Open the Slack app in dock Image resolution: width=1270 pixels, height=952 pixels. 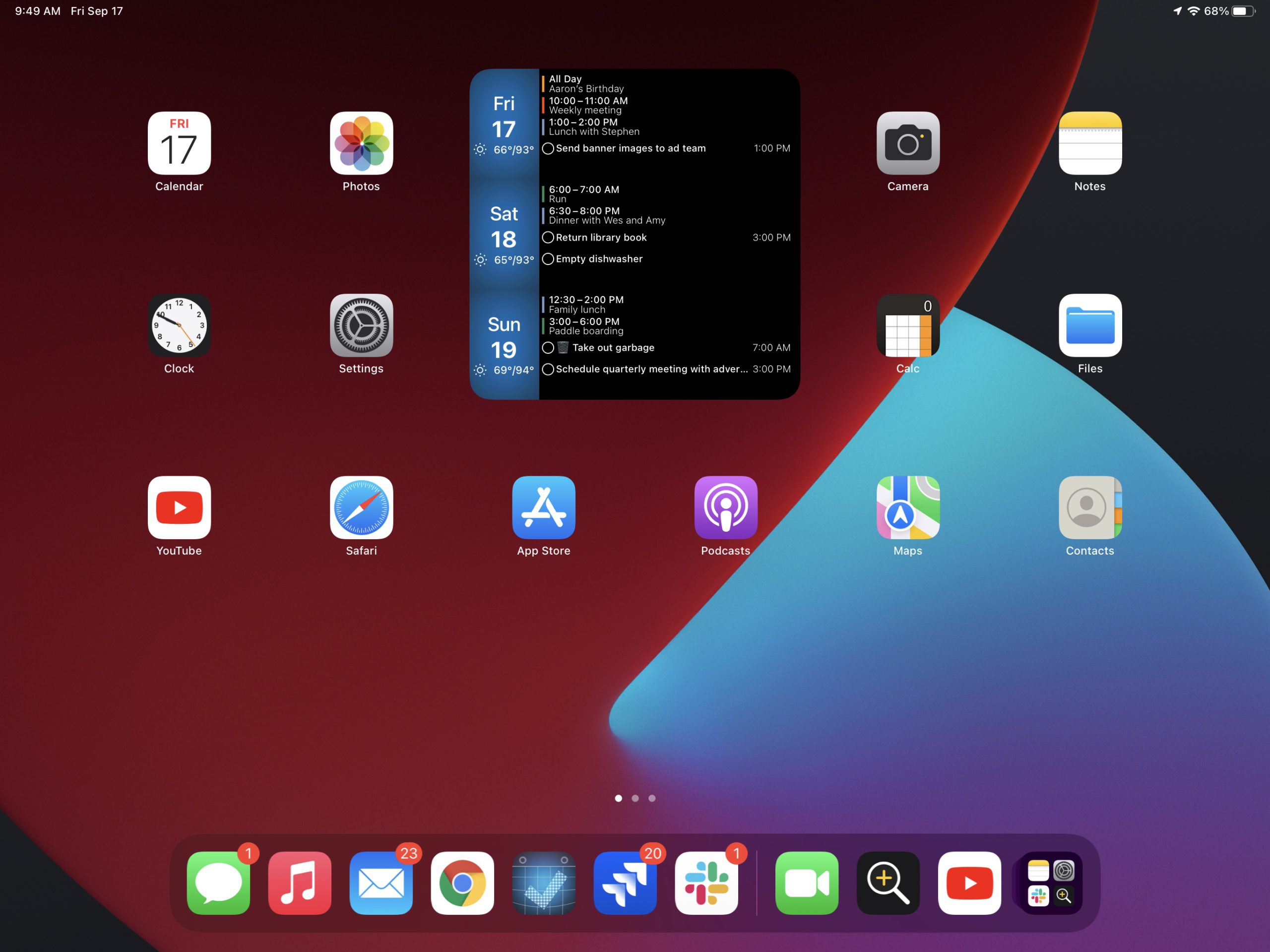(706, 883)
